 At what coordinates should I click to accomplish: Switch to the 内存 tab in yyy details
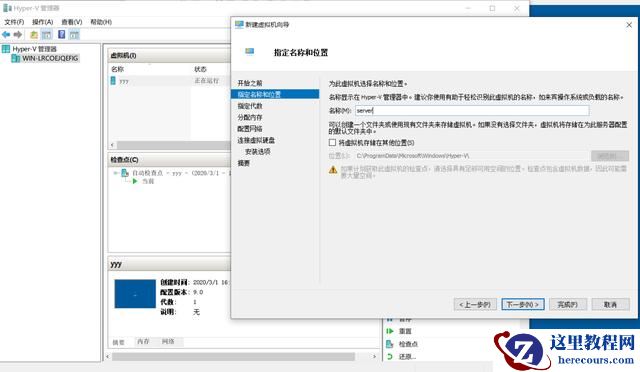143,342
